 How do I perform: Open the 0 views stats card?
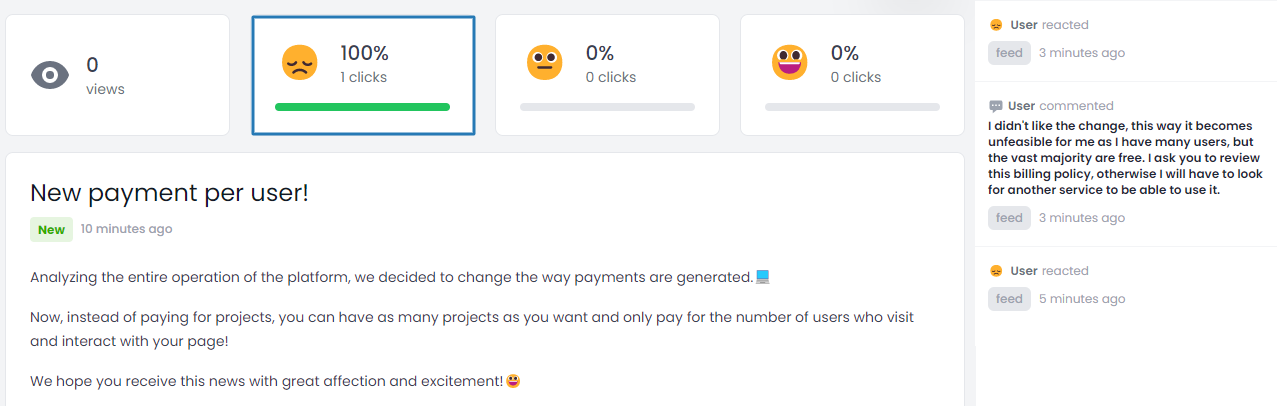coord(118,75)
